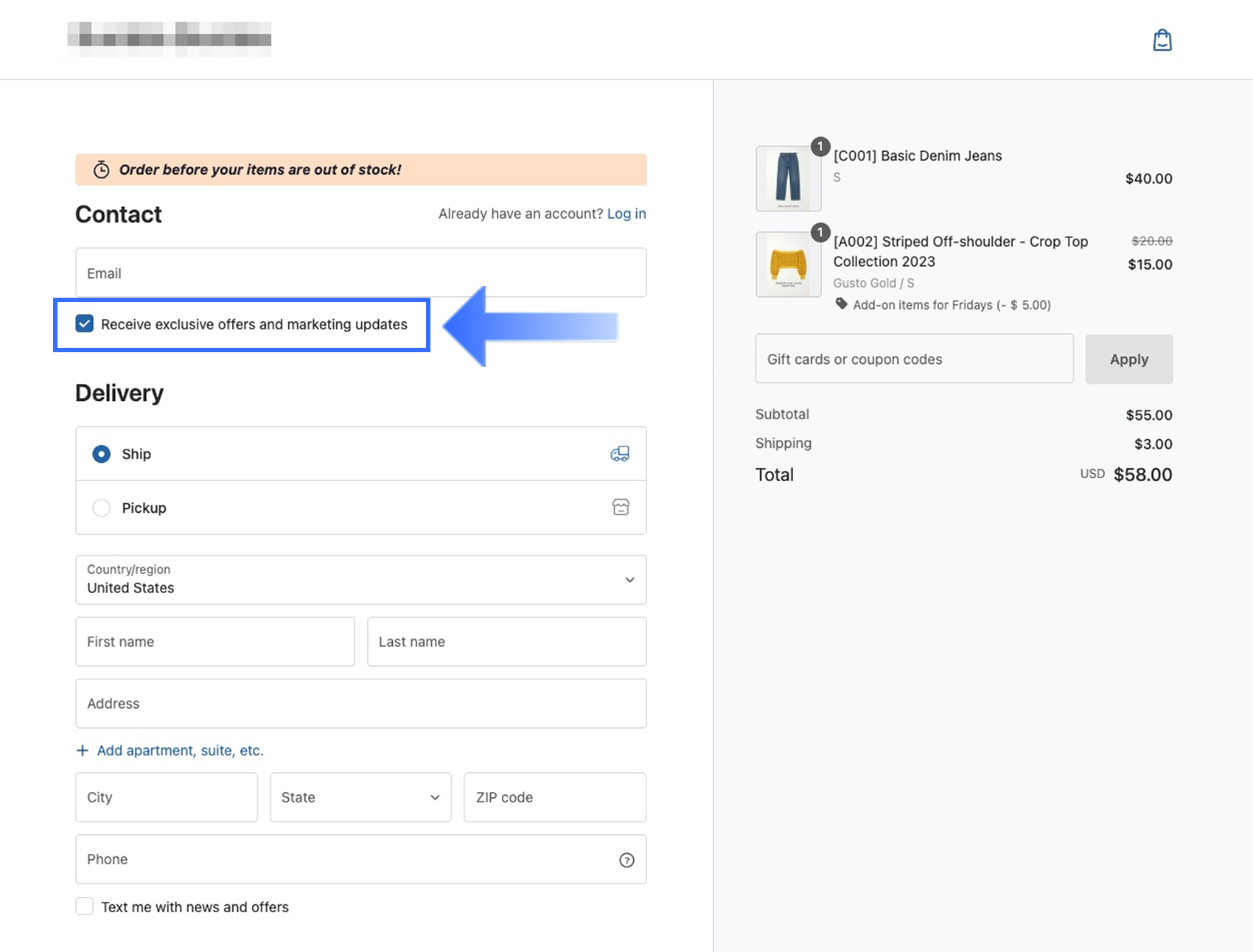
Task: Click Add apartment, suite, etc. link
Action: tap(180, 750)
